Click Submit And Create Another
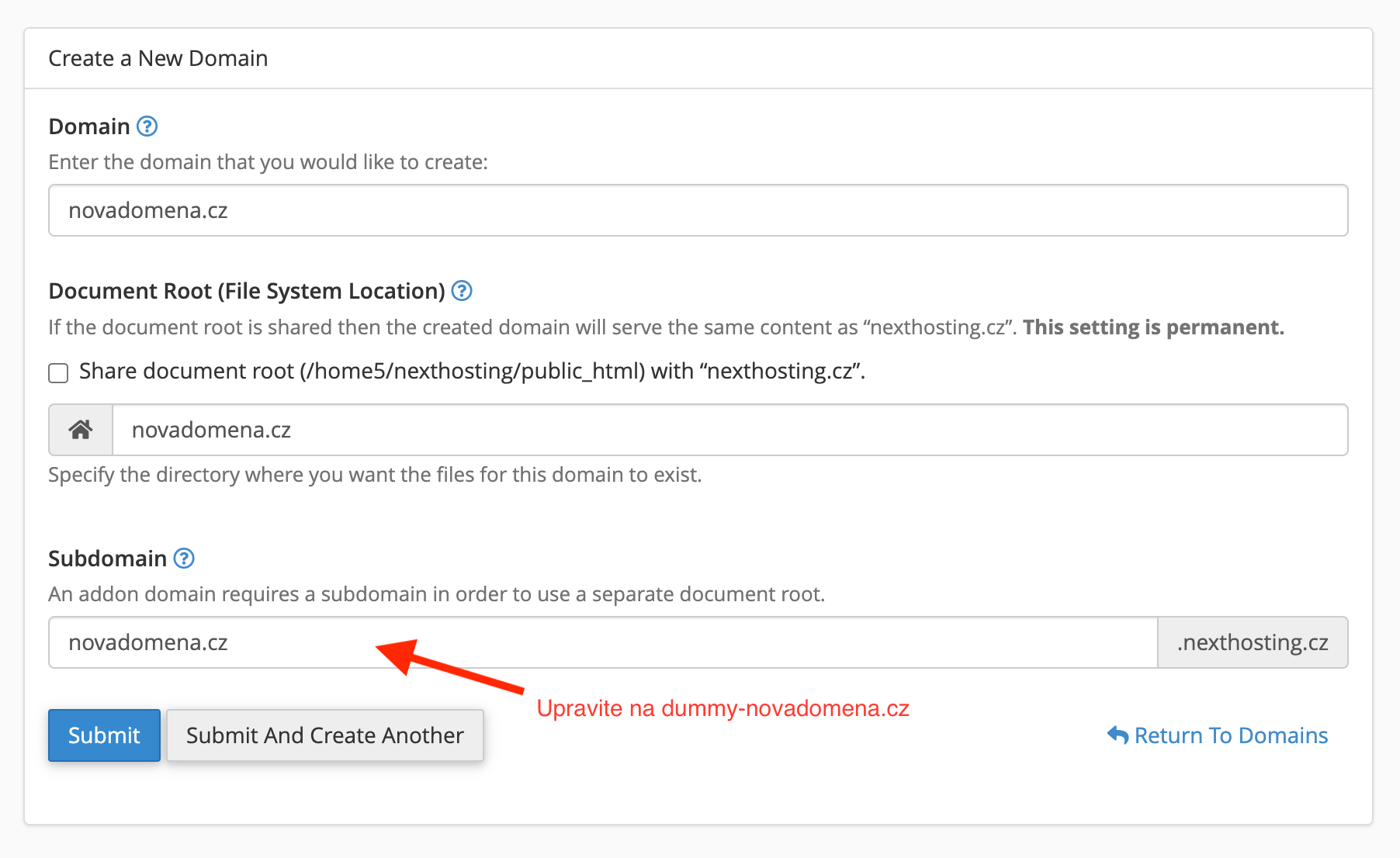 [325, 735]
